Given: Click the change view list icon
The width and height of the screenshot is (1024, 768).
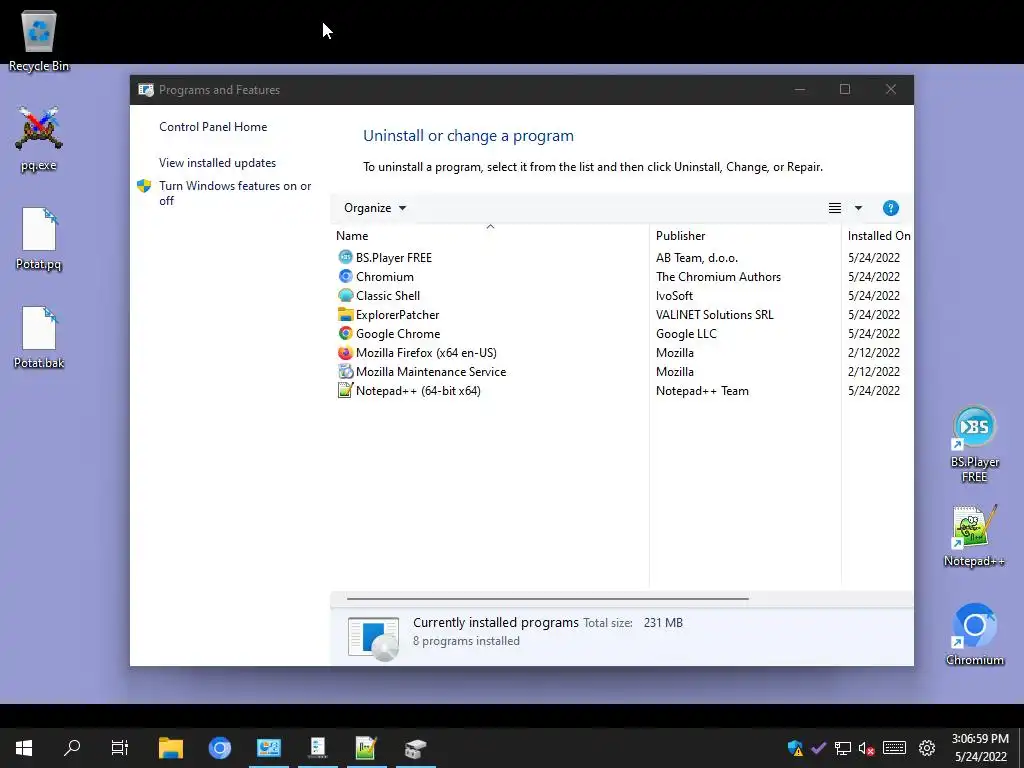Looking at the screenshot, I should pyautogui.click(x=835, y=208).
